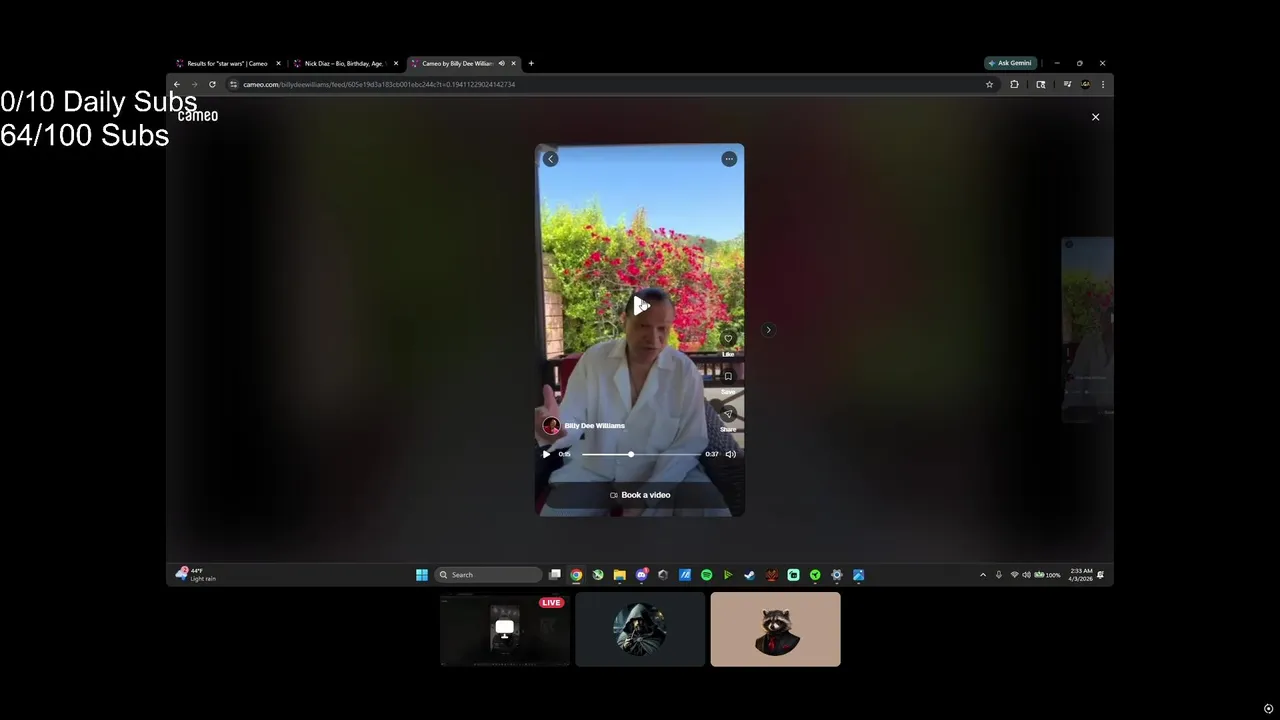Click the taskbar Search box
The width and height of the screenshot is (1280, 720).
point(489,575)
